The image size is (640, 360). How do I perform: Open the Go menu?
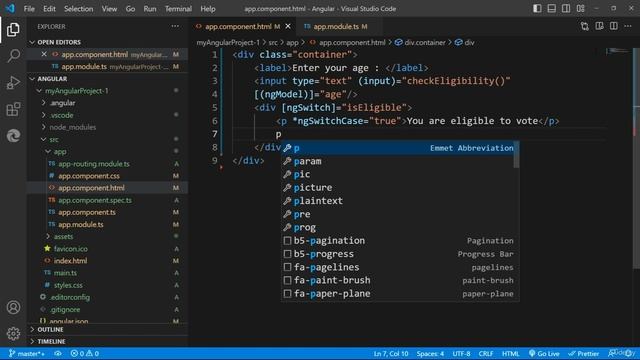(x=130, y=9)
